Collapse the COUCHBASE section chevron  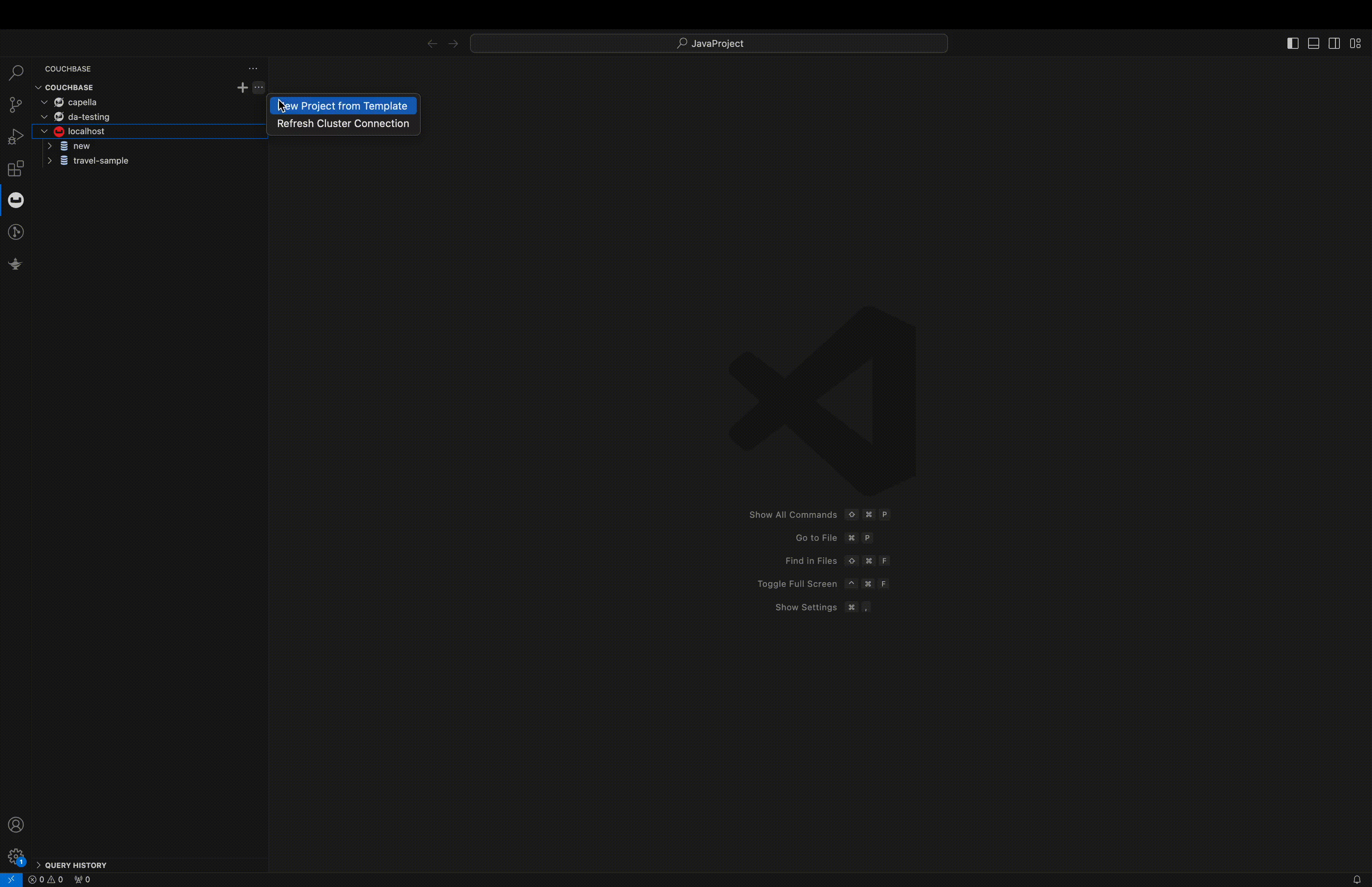(38, 87)
